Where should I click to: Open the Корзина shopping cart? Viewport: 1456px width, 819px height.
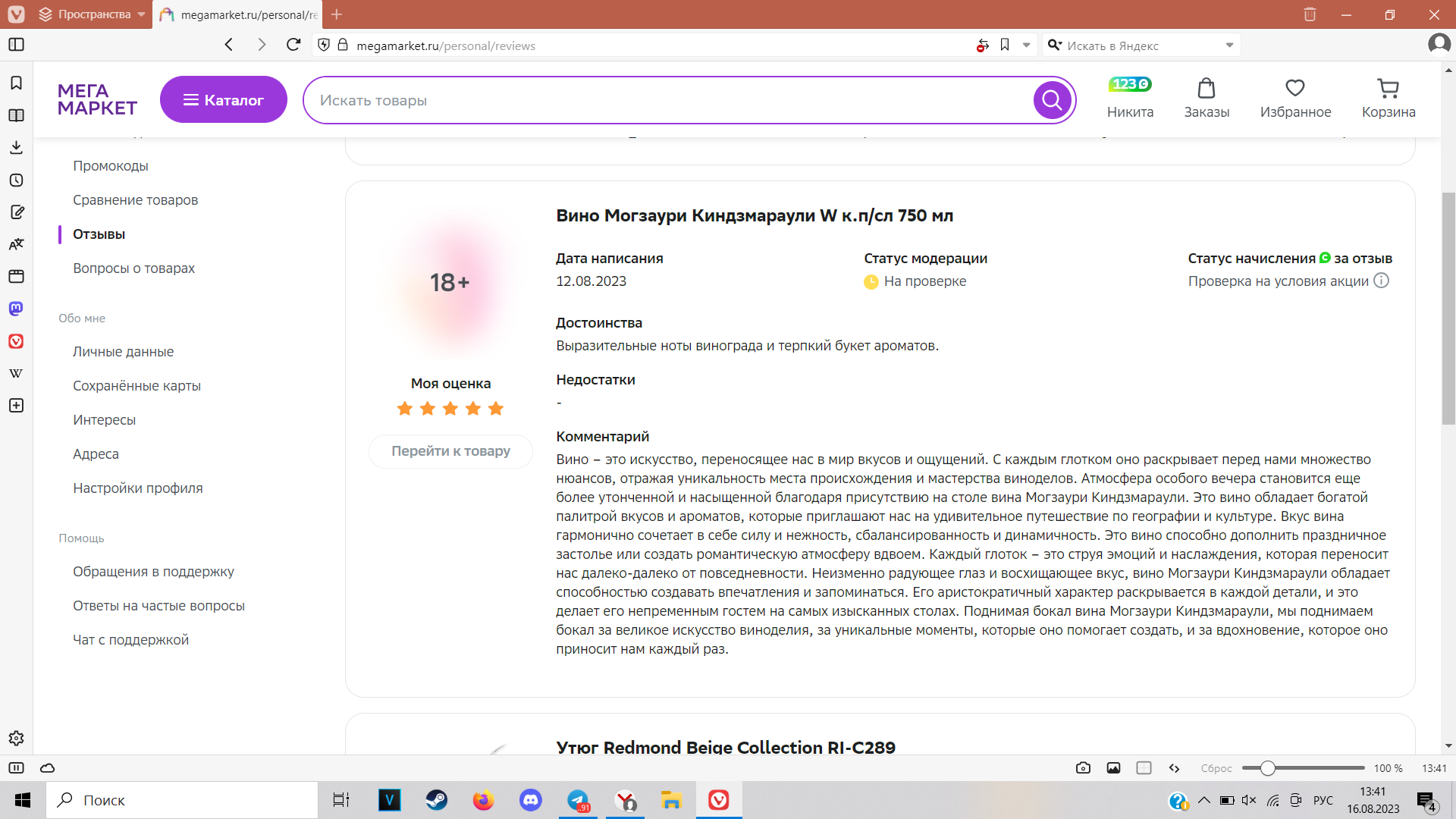1389,99
